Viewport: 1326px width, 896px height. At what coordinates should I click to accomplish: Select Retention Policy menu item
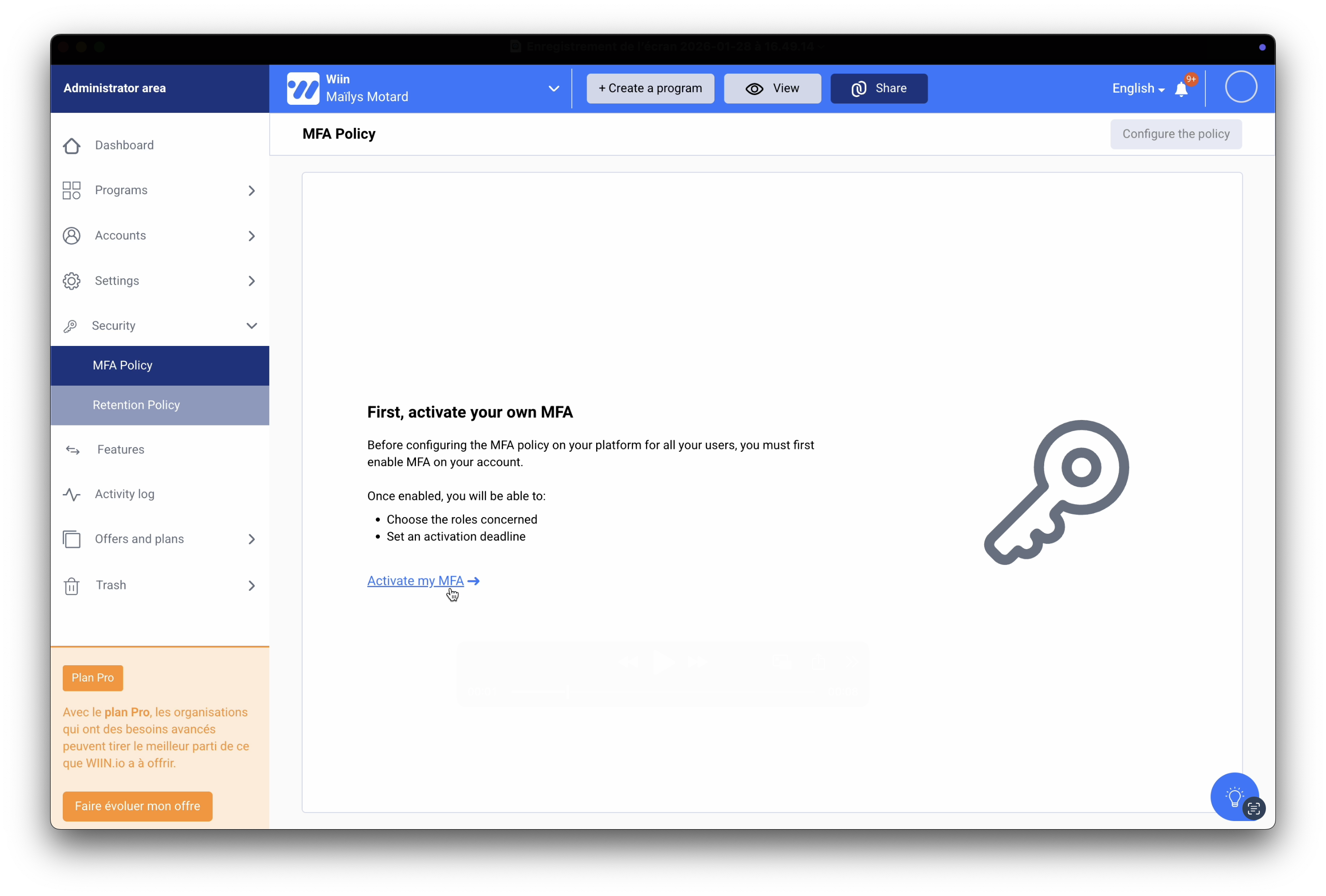[x=136, y=405]
